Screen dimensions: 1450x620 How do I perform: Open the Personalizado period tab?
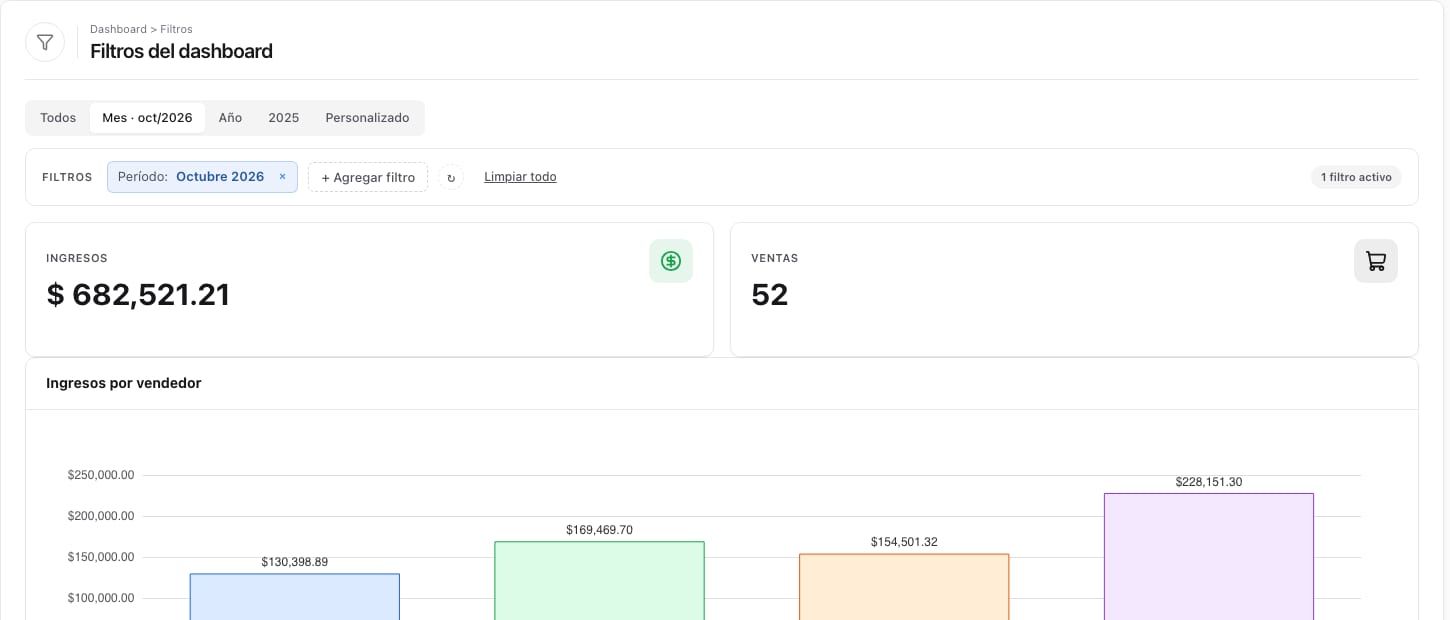(x=367, y=118)
